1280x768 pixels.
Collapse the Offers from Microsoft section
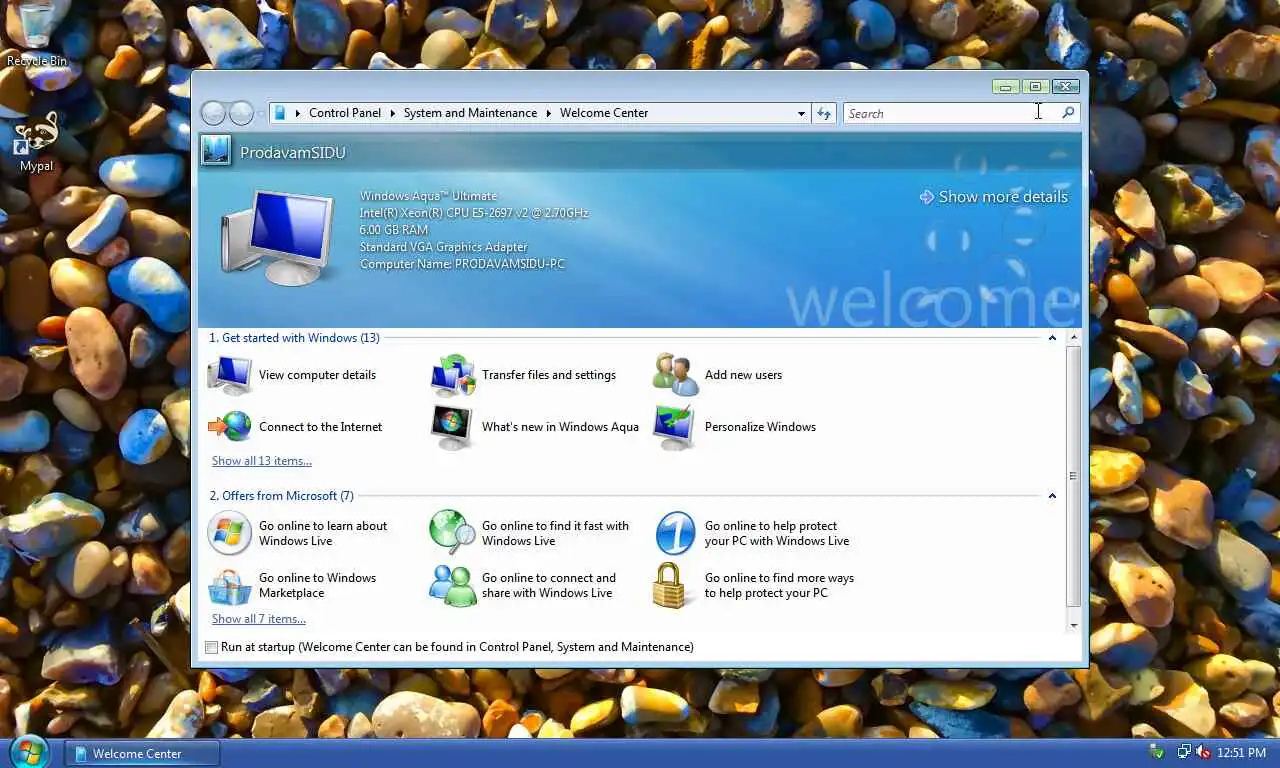(x=1052, y=496)
